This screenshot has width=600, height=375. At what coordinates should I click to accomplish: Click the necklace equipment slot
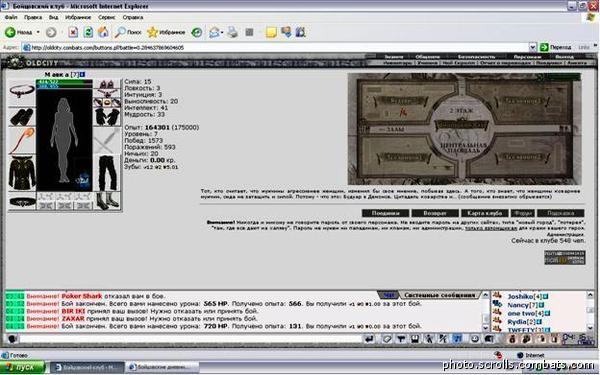click(22, 91)
